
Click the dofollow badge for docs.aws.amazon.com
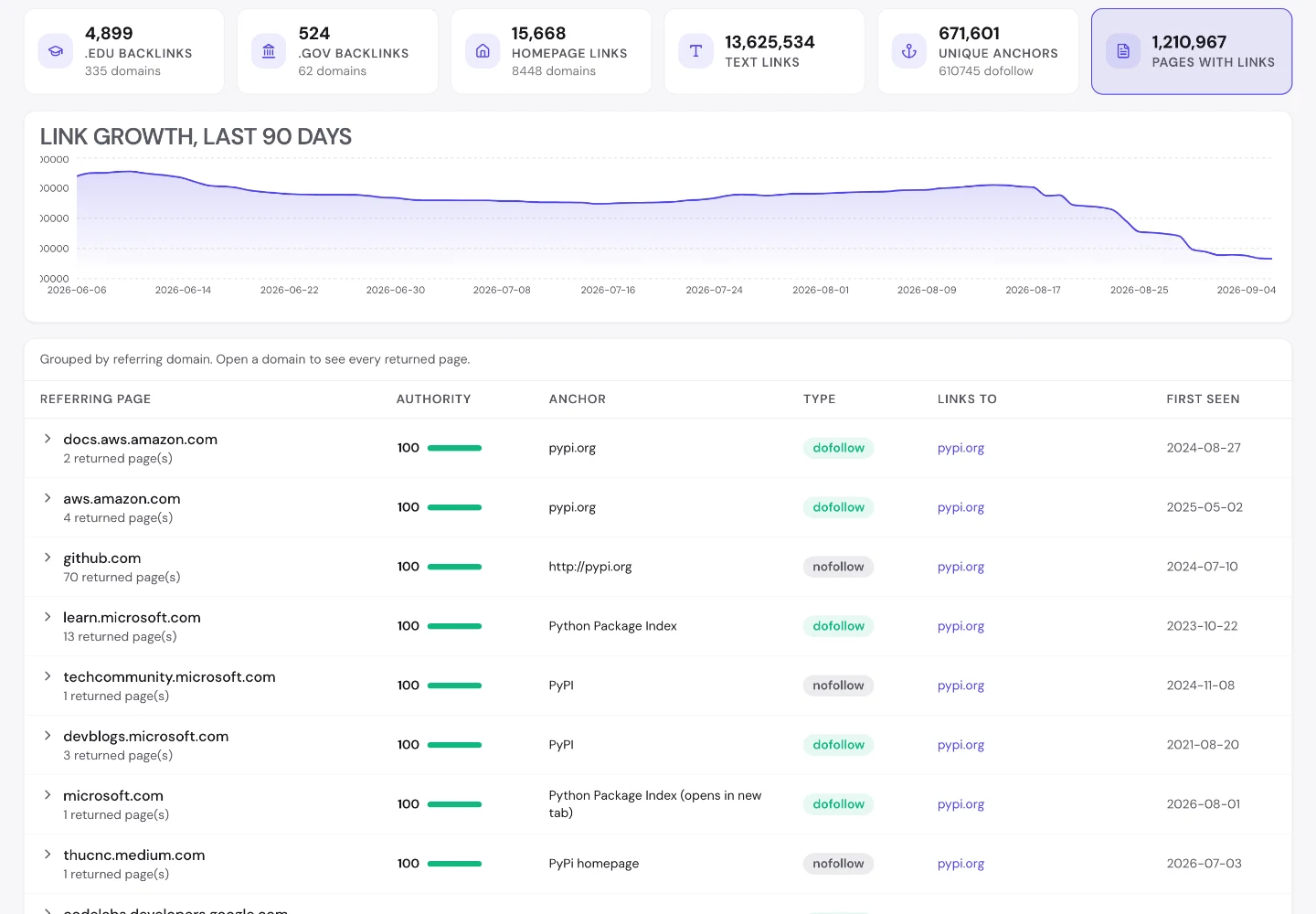click(838, 448)
